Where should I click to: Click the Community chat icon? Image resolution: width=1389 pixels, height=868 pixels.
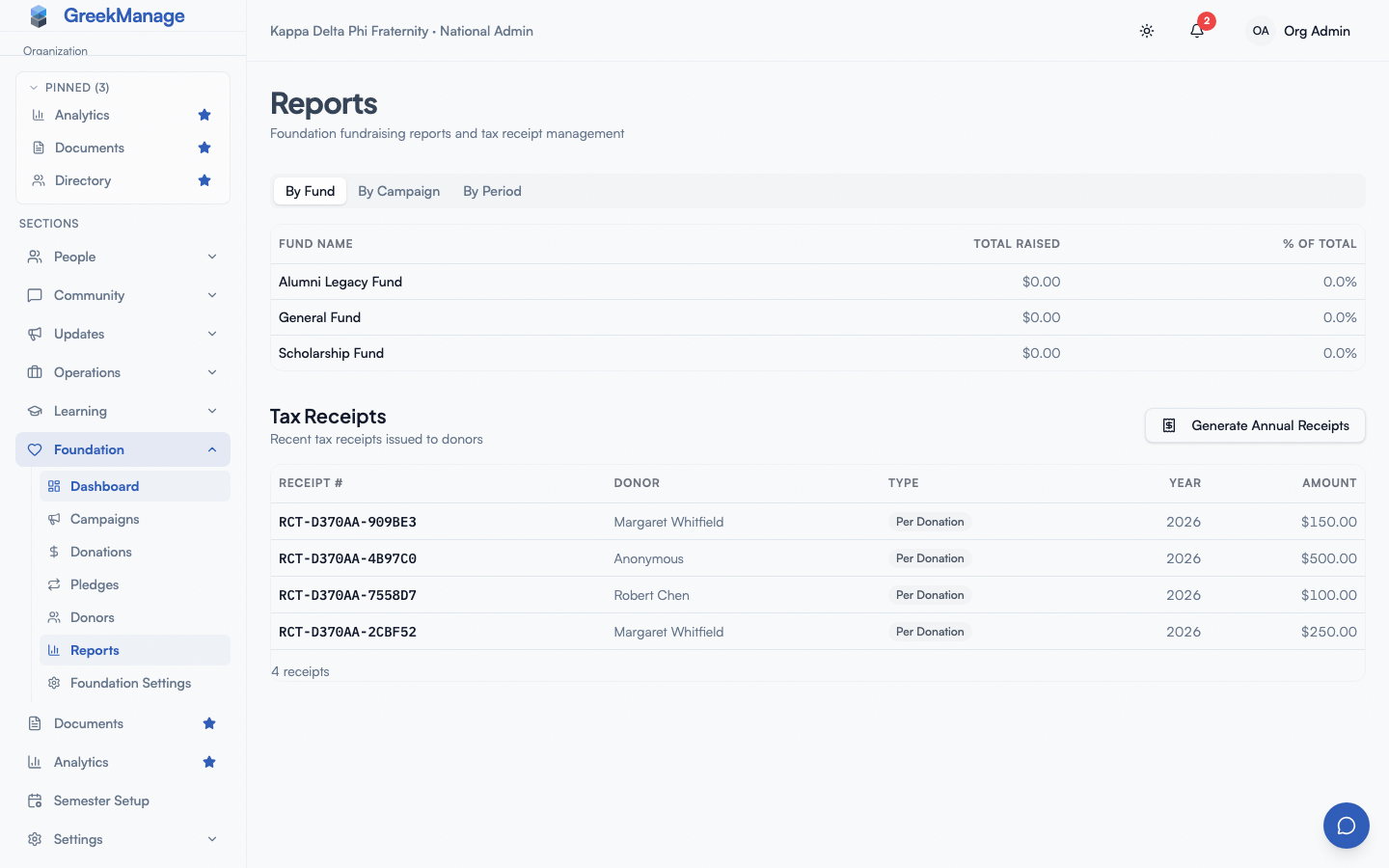[35, 295]
